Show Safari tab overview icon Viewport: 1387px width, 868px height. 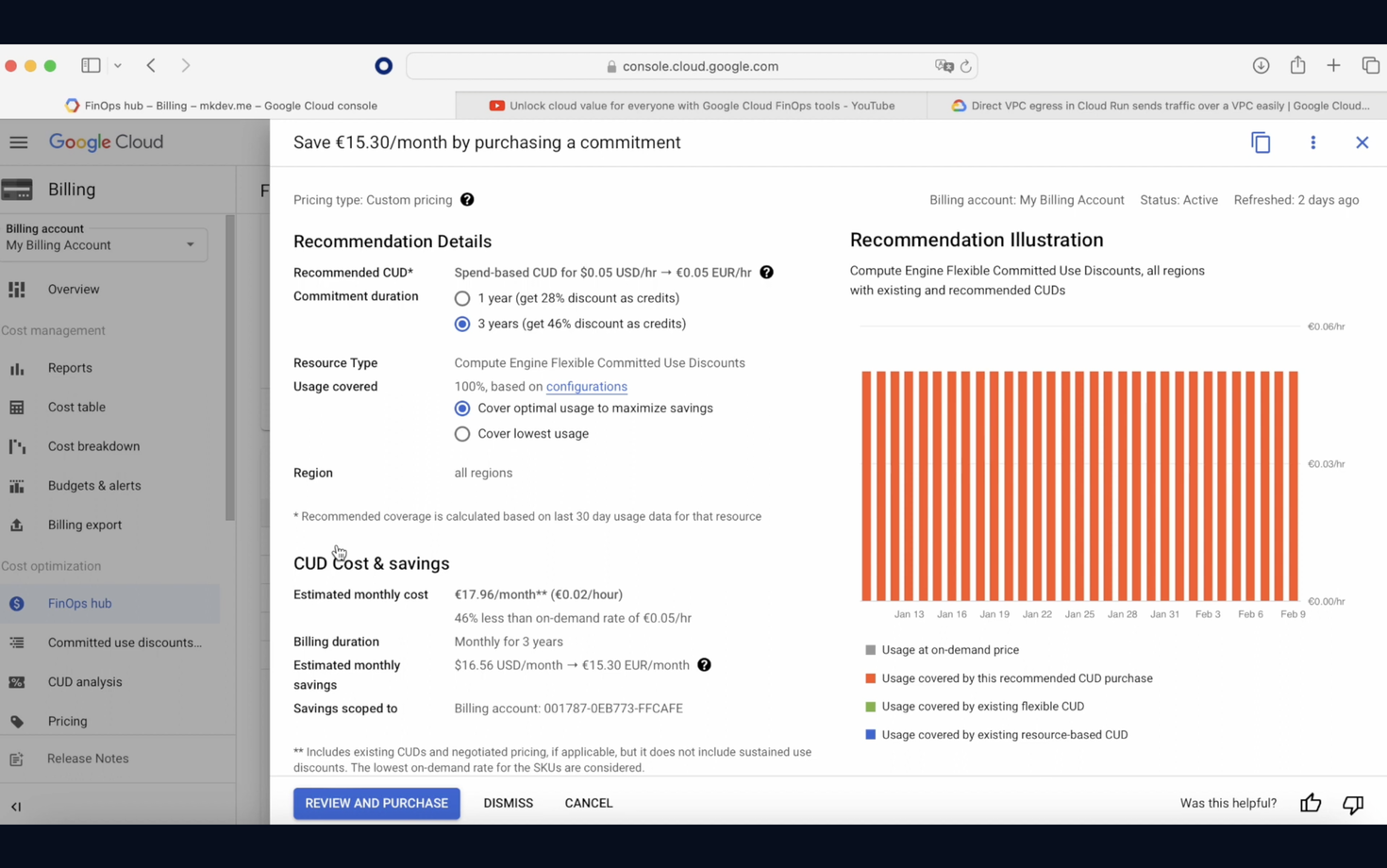(x=1370, y=66)
